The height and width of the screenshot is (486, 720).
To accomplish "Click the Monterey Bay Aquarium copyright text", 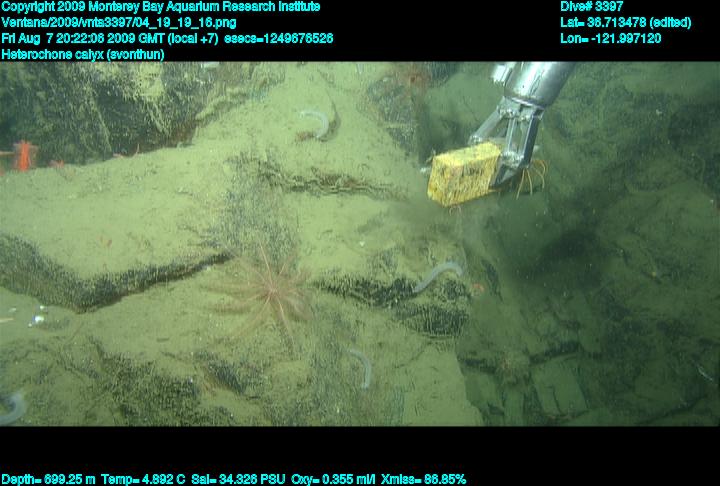I will (x=161, y=7).
